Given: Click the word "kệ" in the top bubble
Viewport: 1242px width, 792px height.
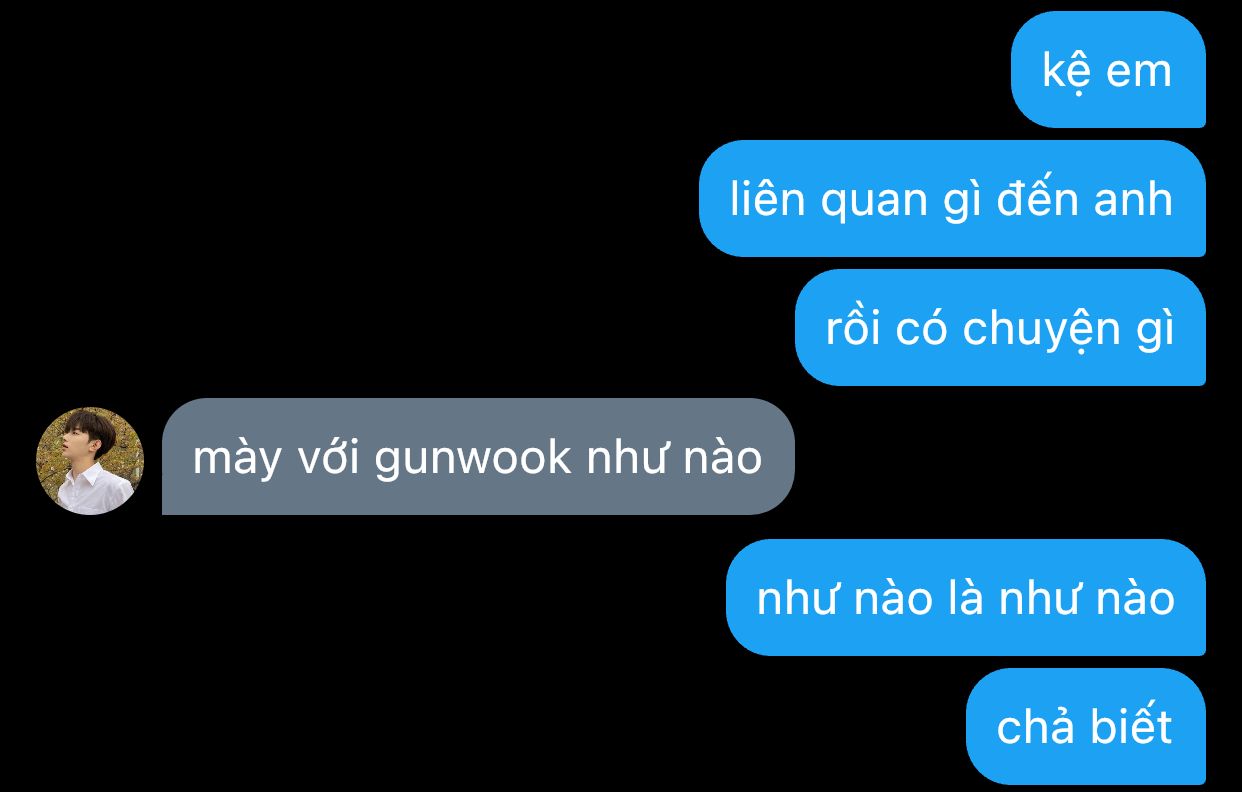Looking at the screenshot, I should pyautogui.click(x=1063, y=72).
